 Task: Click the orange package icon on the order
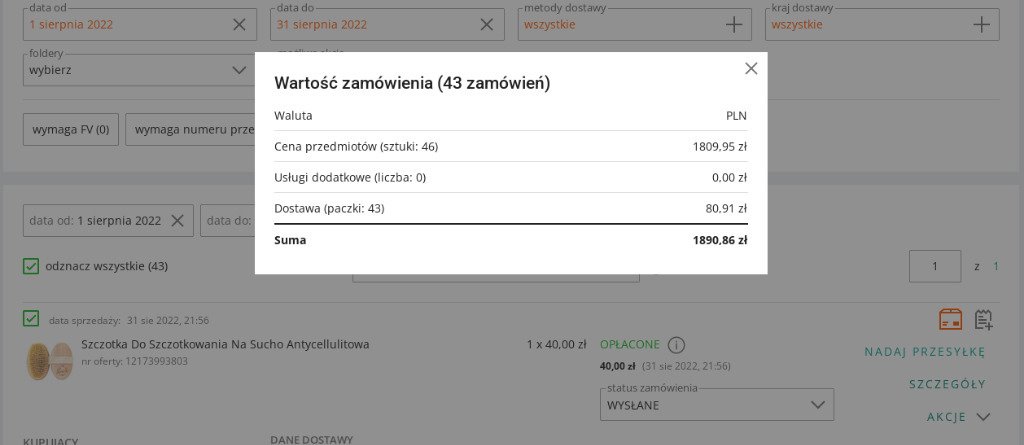(950, 319)
